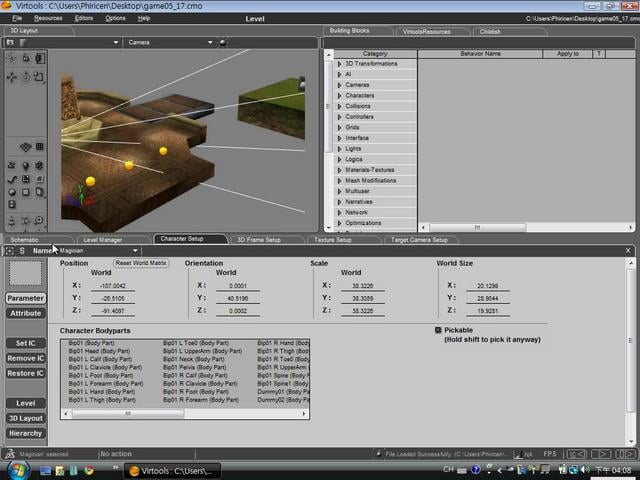
Task: Open the Options menu
Action: point(115,18)
